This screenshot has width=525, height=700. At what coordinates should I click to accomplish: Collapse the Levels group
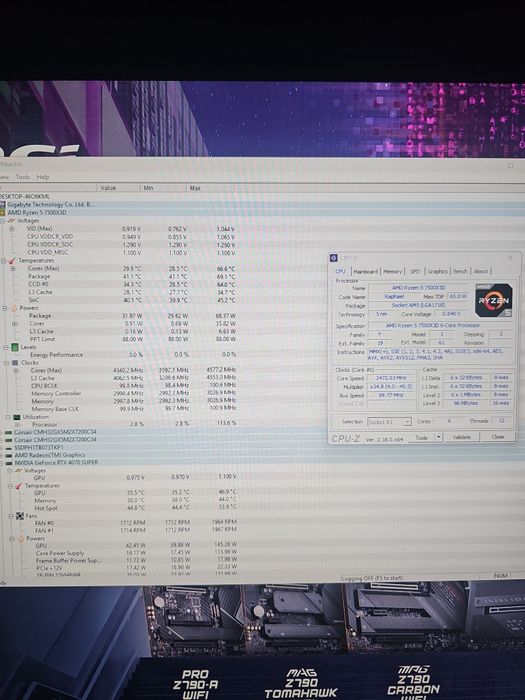(6, 347)
